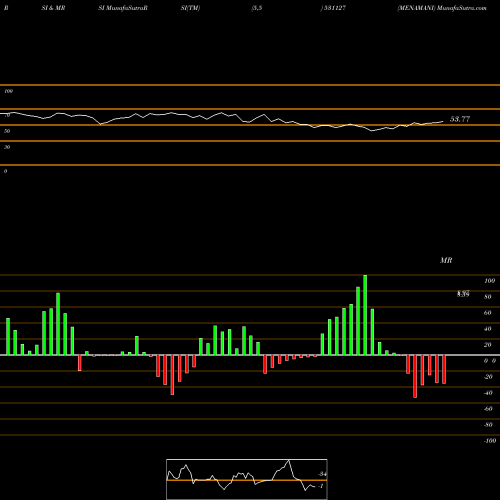
Task: Click the RSI axis label 30
Action: tap(7, 147)
